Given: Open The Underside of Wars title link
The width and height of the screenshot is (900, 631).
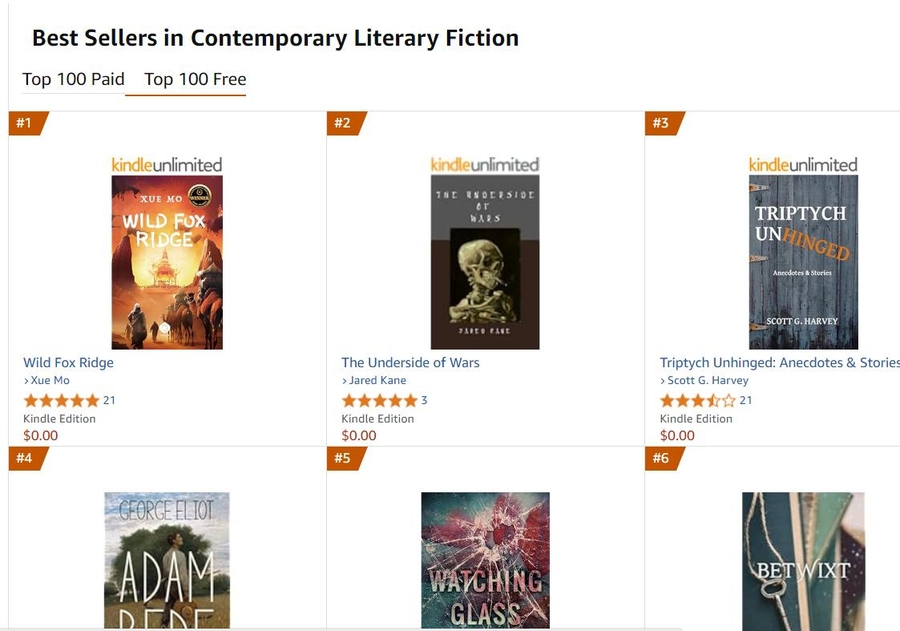Looking at the screenshot, I should 410,362.
